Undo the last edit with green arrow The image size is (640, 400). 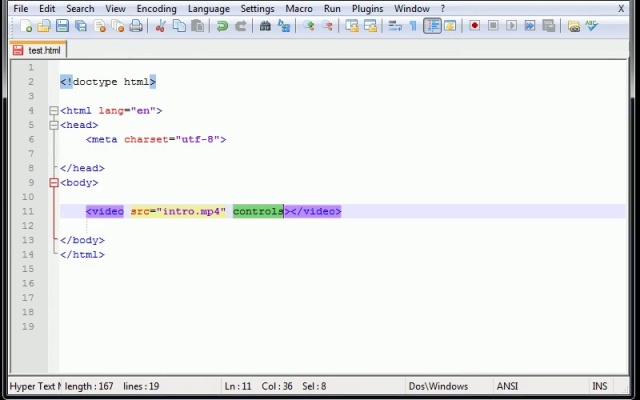click(222, 26)
